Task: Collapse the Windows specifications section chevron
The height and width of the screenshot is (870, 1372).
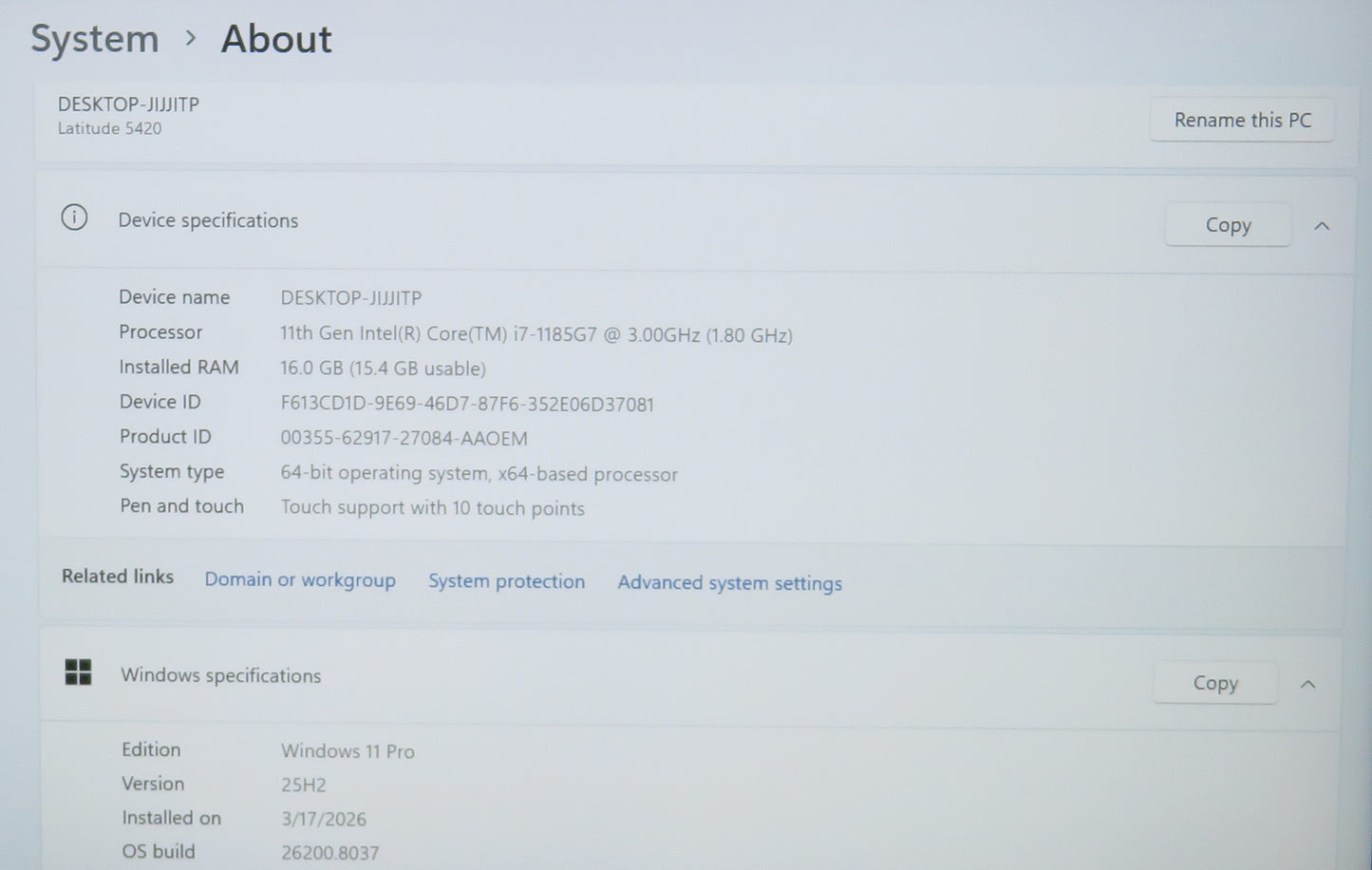Action: pos(1307,684)
